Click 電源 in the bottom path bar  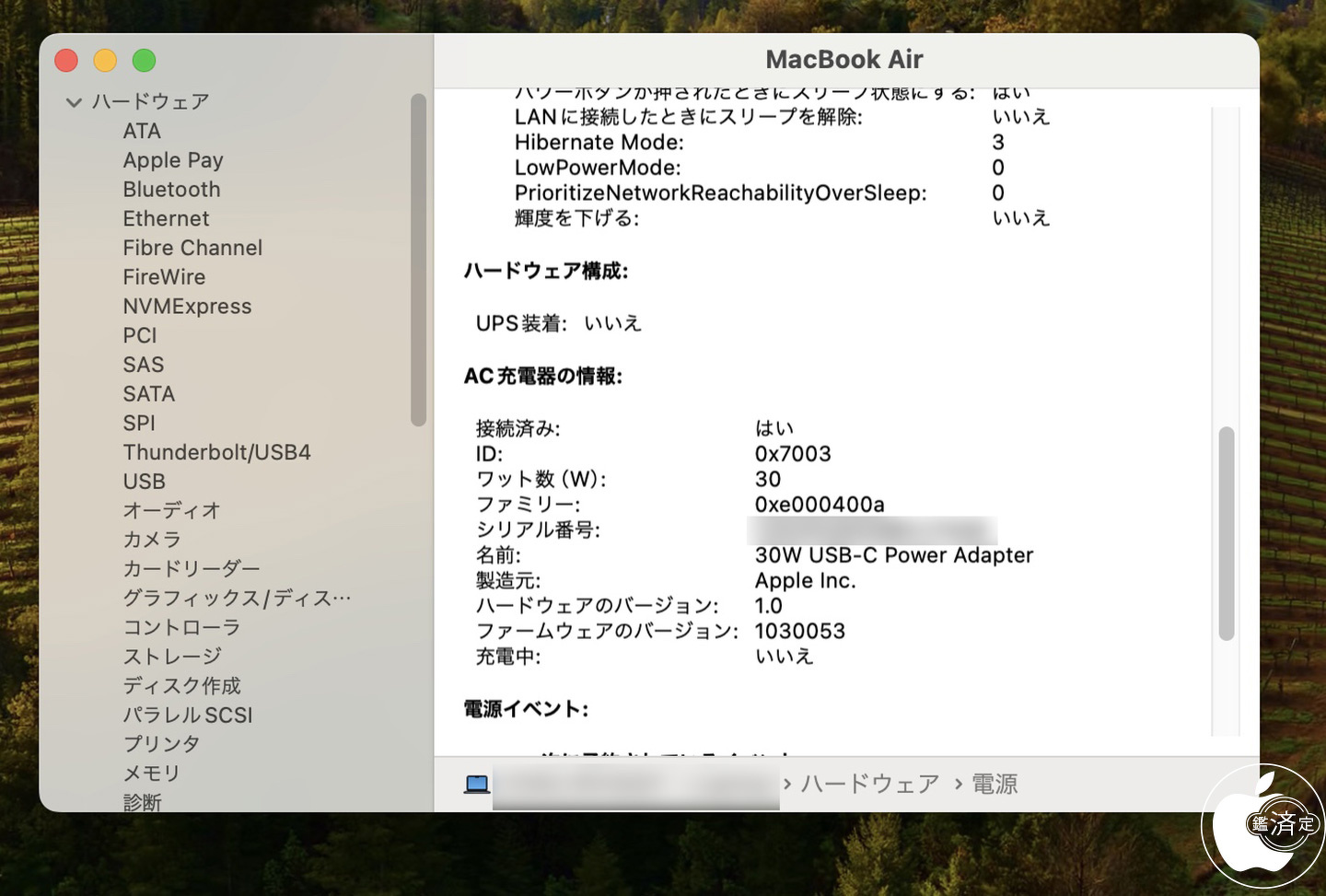tap(995, 785)
